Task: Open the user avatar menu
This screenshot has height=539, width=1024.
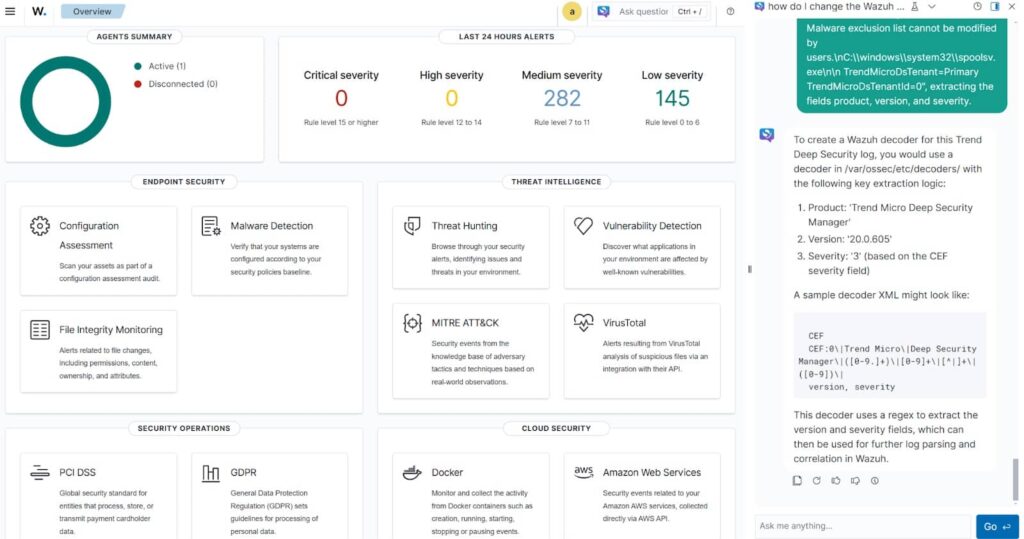Action: pos(572,12)
